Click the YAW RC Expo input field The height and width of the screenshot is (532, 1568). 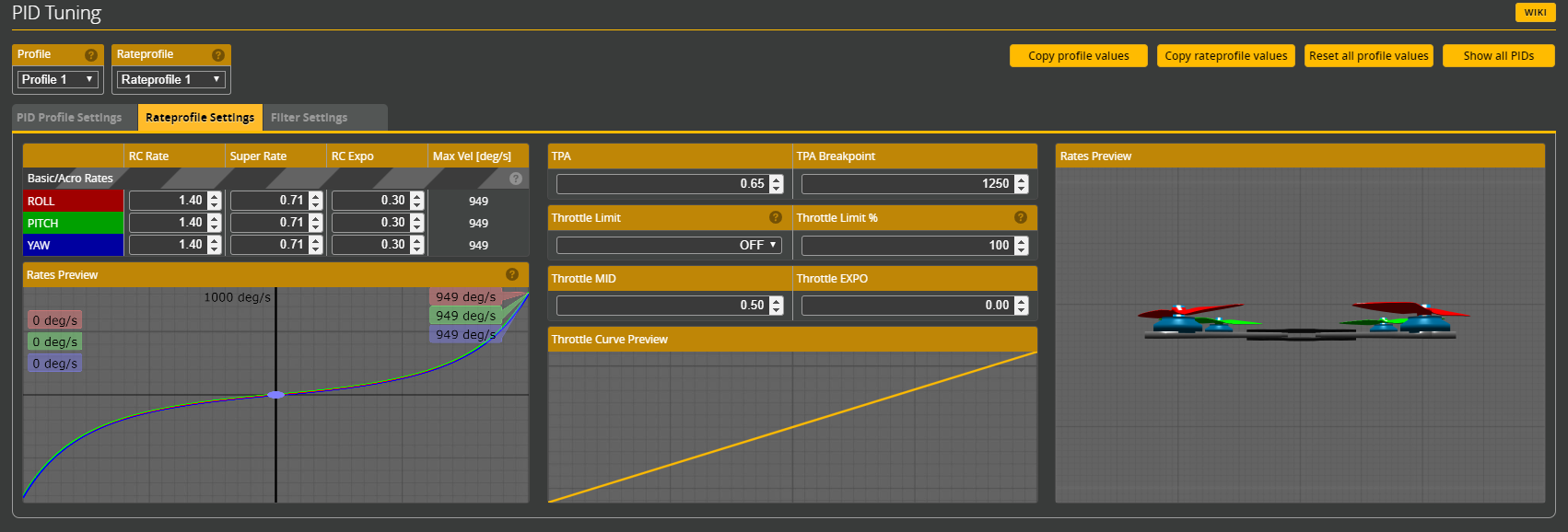[x=370, y=245]
